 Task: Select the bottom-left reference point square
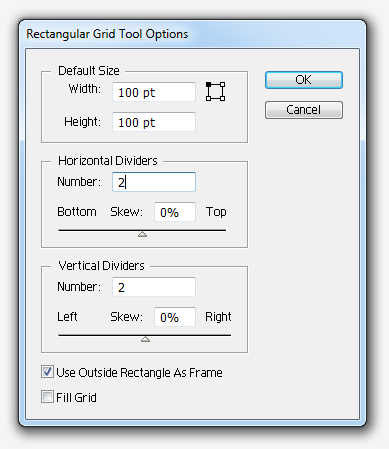(209, 98)
